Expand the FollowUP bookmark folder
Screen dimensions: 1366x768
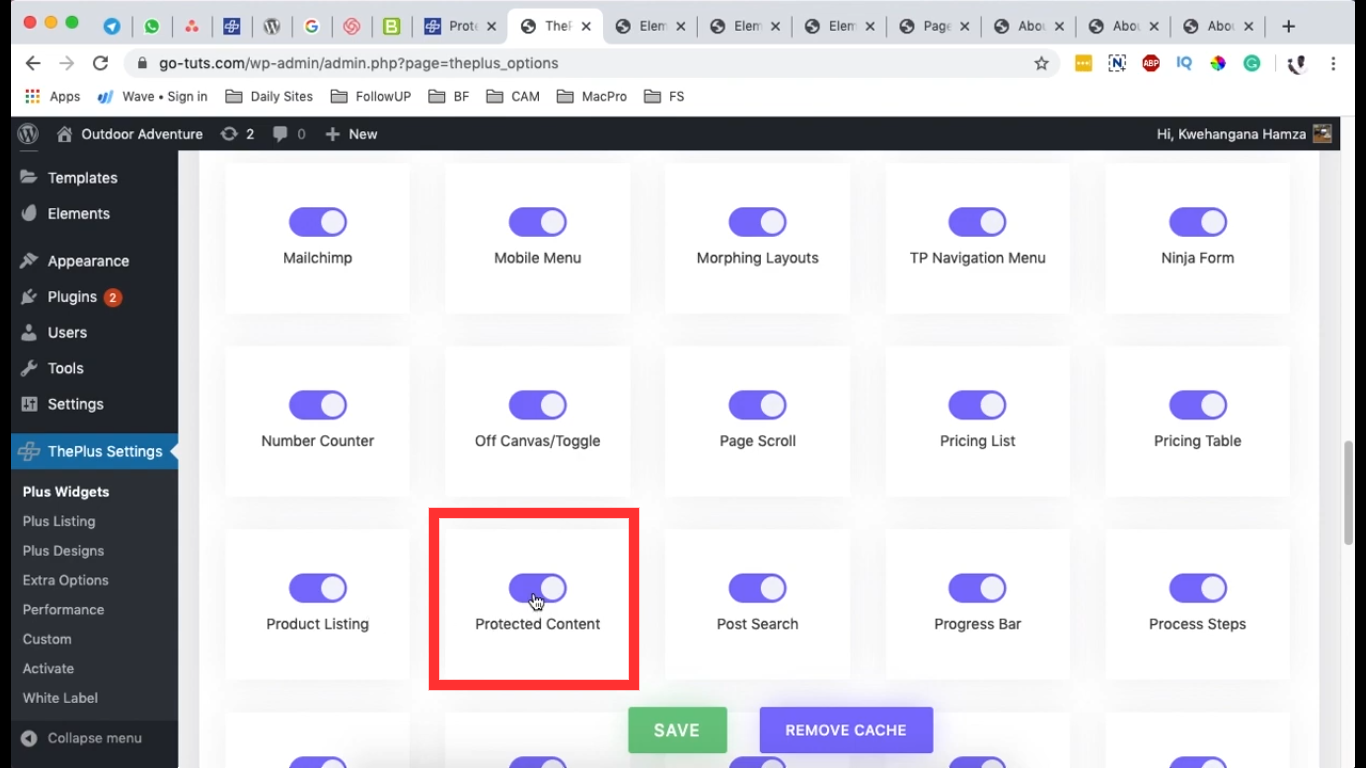coord(371,96)
